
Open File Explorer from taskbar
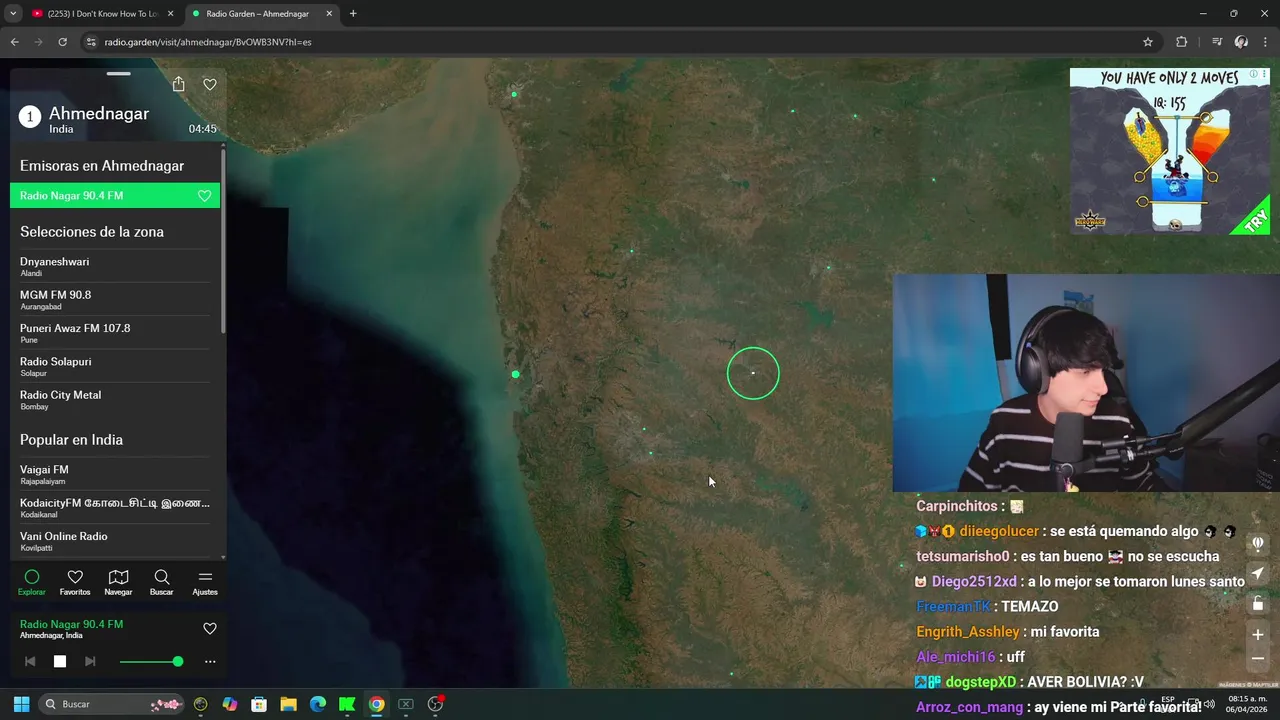[x=288, y=704]
